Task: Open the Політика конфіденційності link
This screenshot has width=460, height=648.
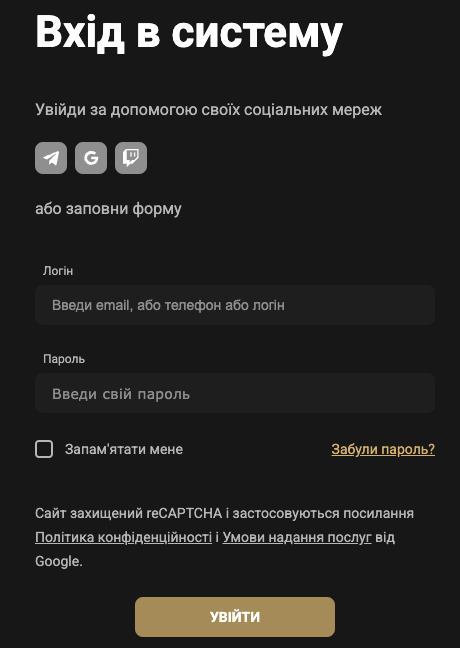Action: point(124,537)
